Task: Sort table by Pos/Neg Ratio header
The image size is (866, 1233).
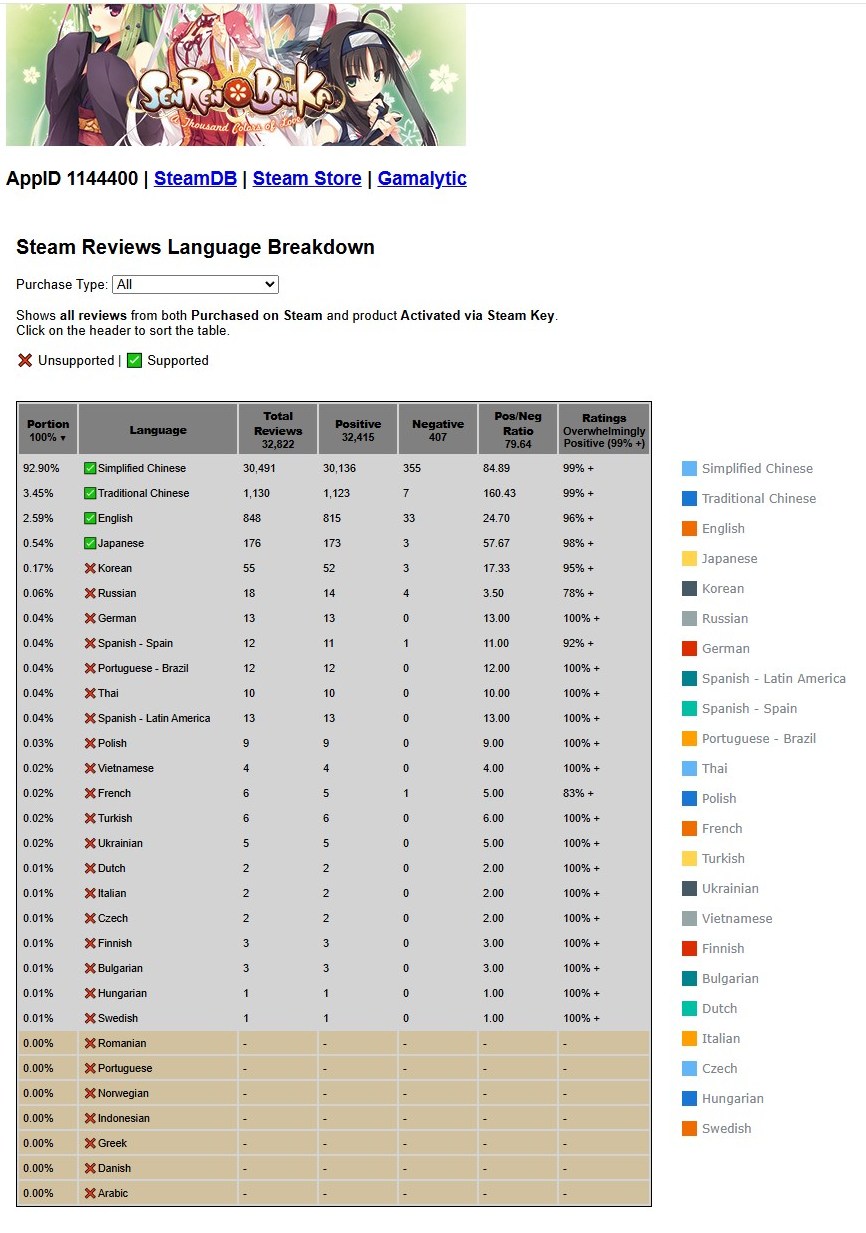Action: pyautogui.click(x=518, y=430)
